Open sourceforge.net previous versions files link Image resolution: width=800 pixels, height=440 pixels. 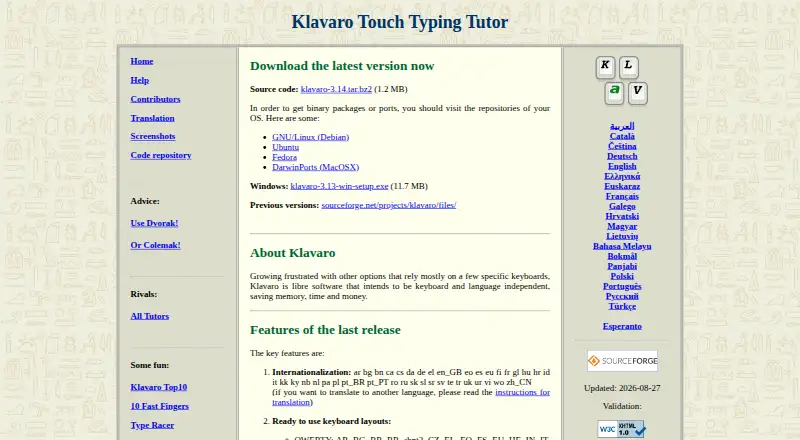[x=389, y=205]
